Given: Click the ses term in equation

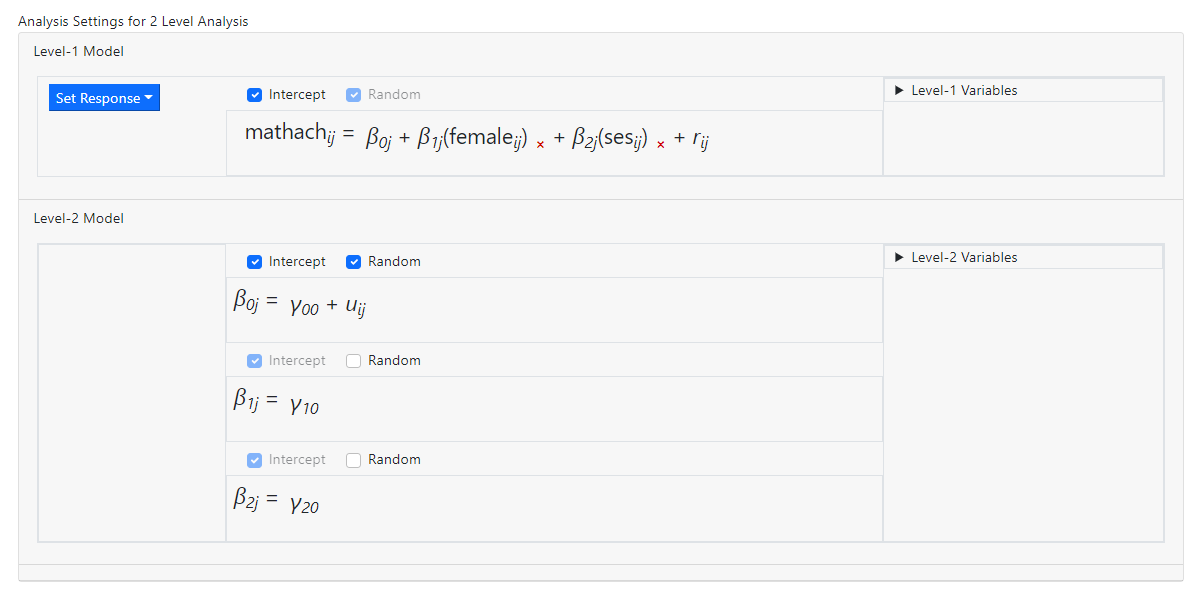Looking at the screenshot, I should 618,138.
